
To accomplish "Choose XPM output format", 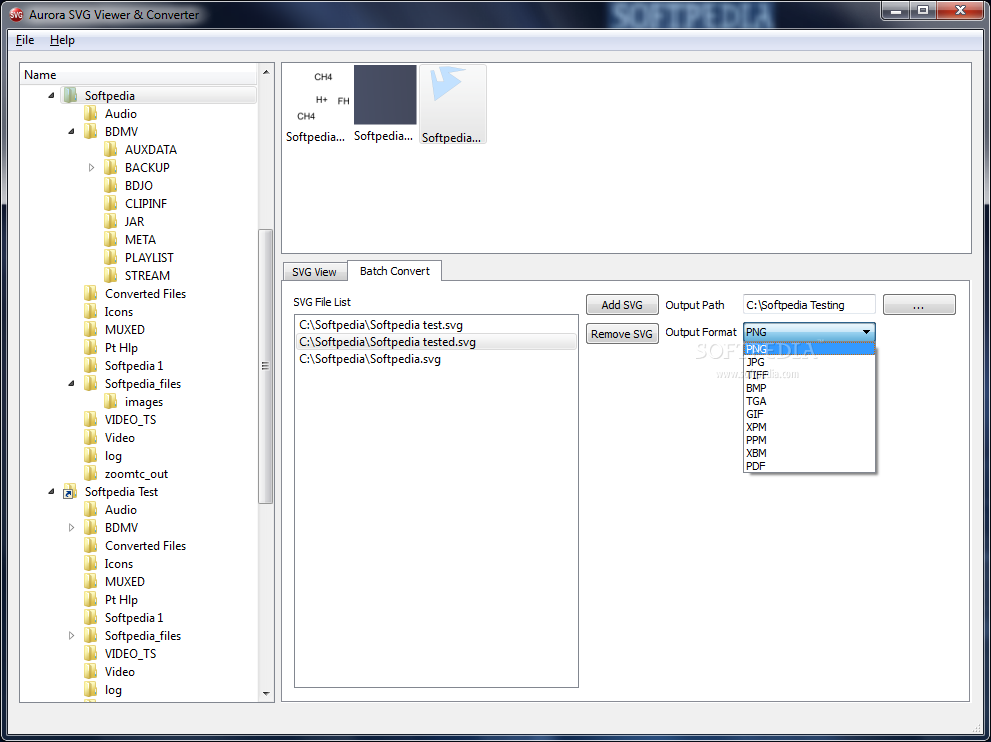I will click(809, 427).
